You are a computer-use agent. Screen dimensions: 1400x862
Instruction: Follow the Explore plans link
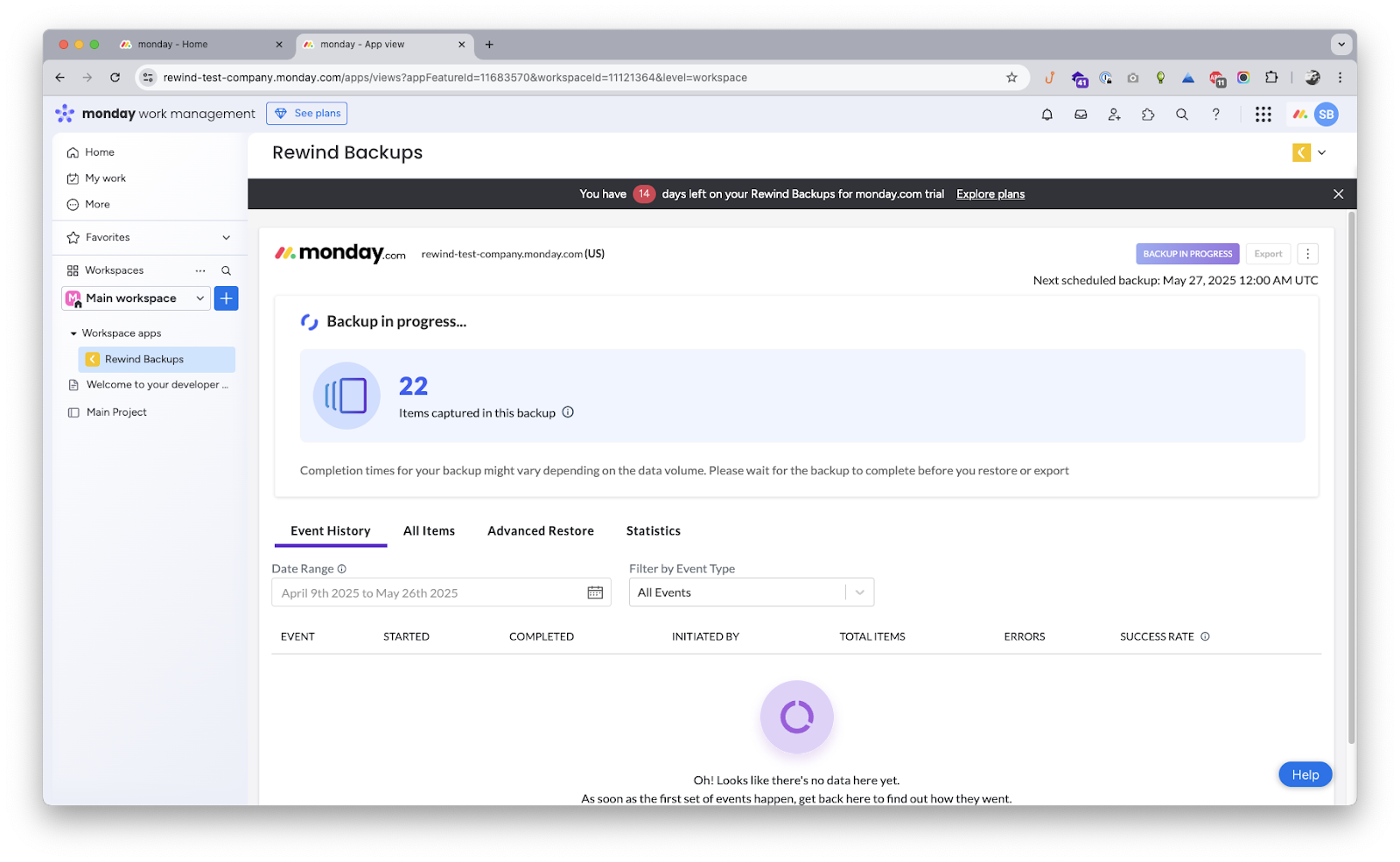pos(990,194)
